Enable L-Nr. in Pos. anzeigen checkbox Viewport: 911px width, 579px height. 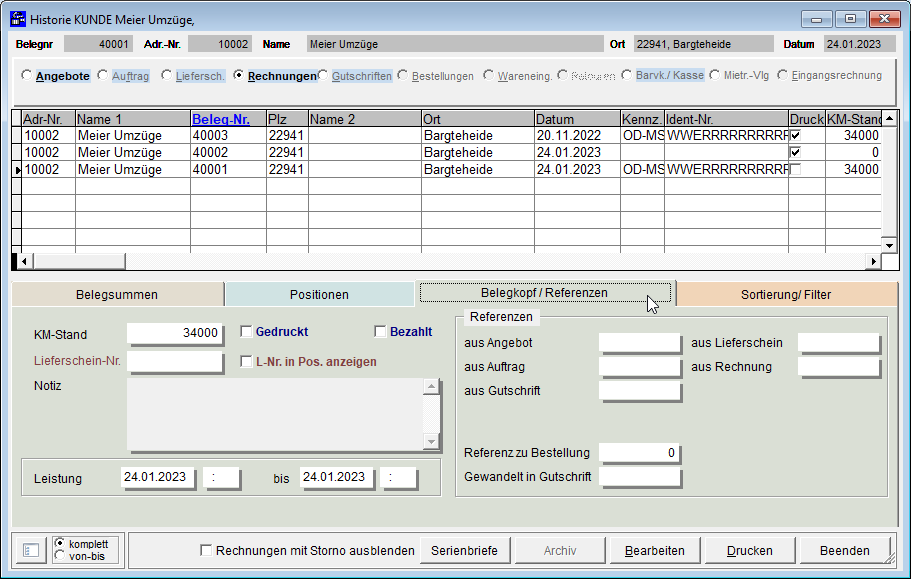click(246, 361)
